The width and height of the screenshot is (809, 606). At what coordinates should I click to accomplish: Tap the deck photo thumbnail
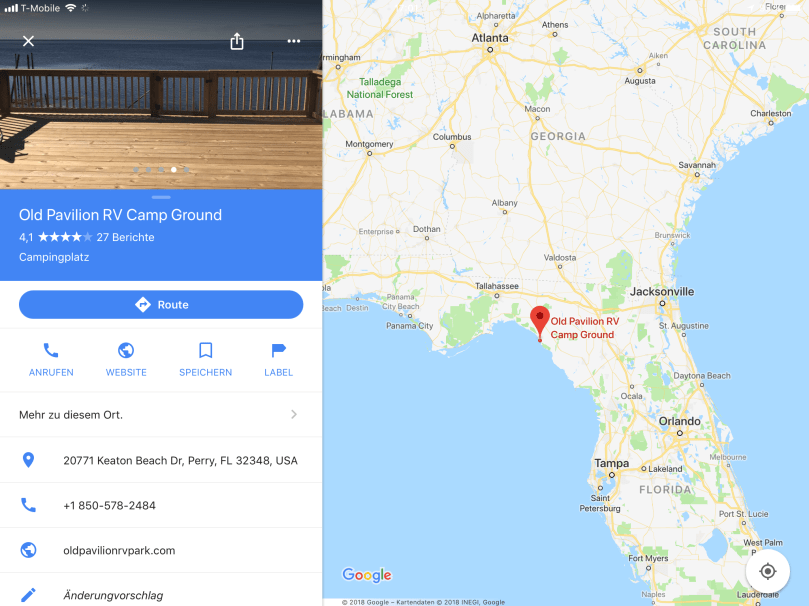pyautogui.click(x=161, y=94)
